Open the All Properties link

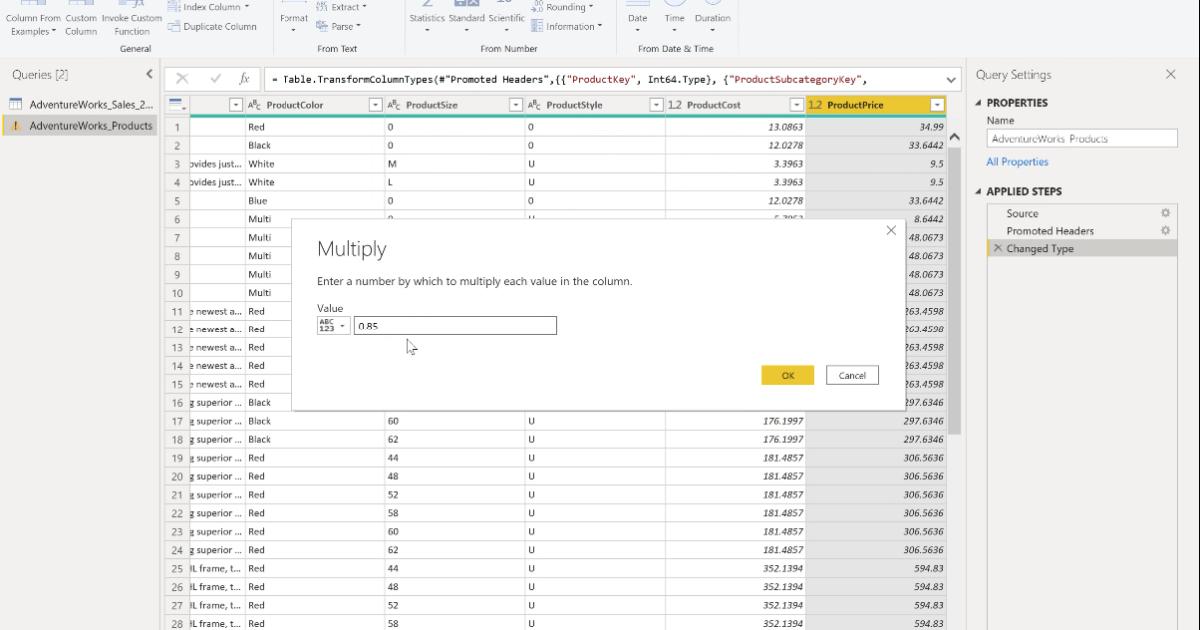coord(1015,161)
